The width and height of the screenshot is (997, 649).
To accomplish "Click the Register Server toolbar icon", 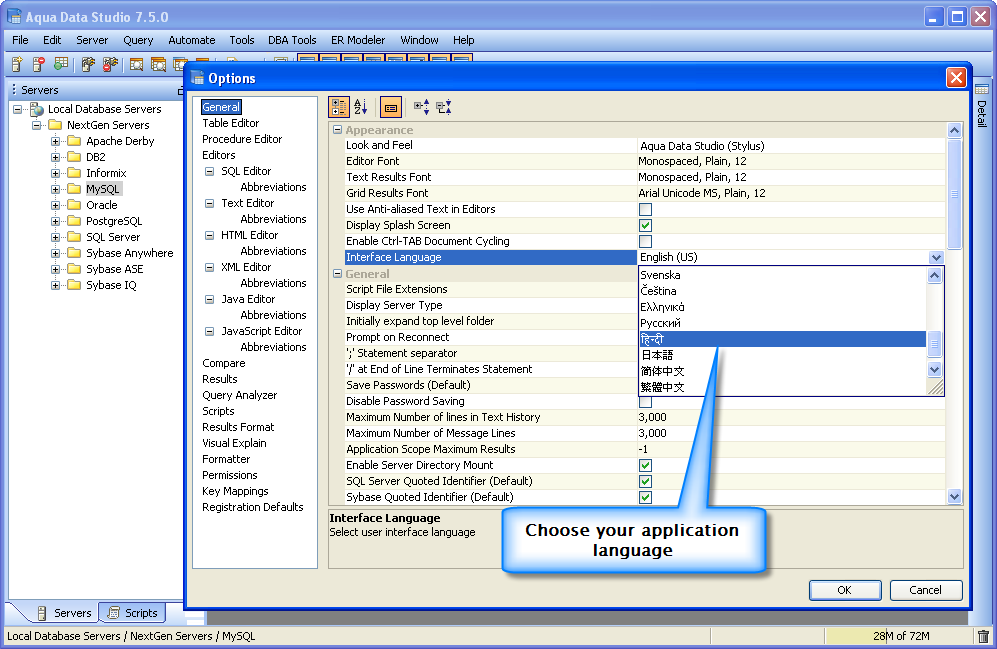I will pyautogui.click(x=17, y=64).
